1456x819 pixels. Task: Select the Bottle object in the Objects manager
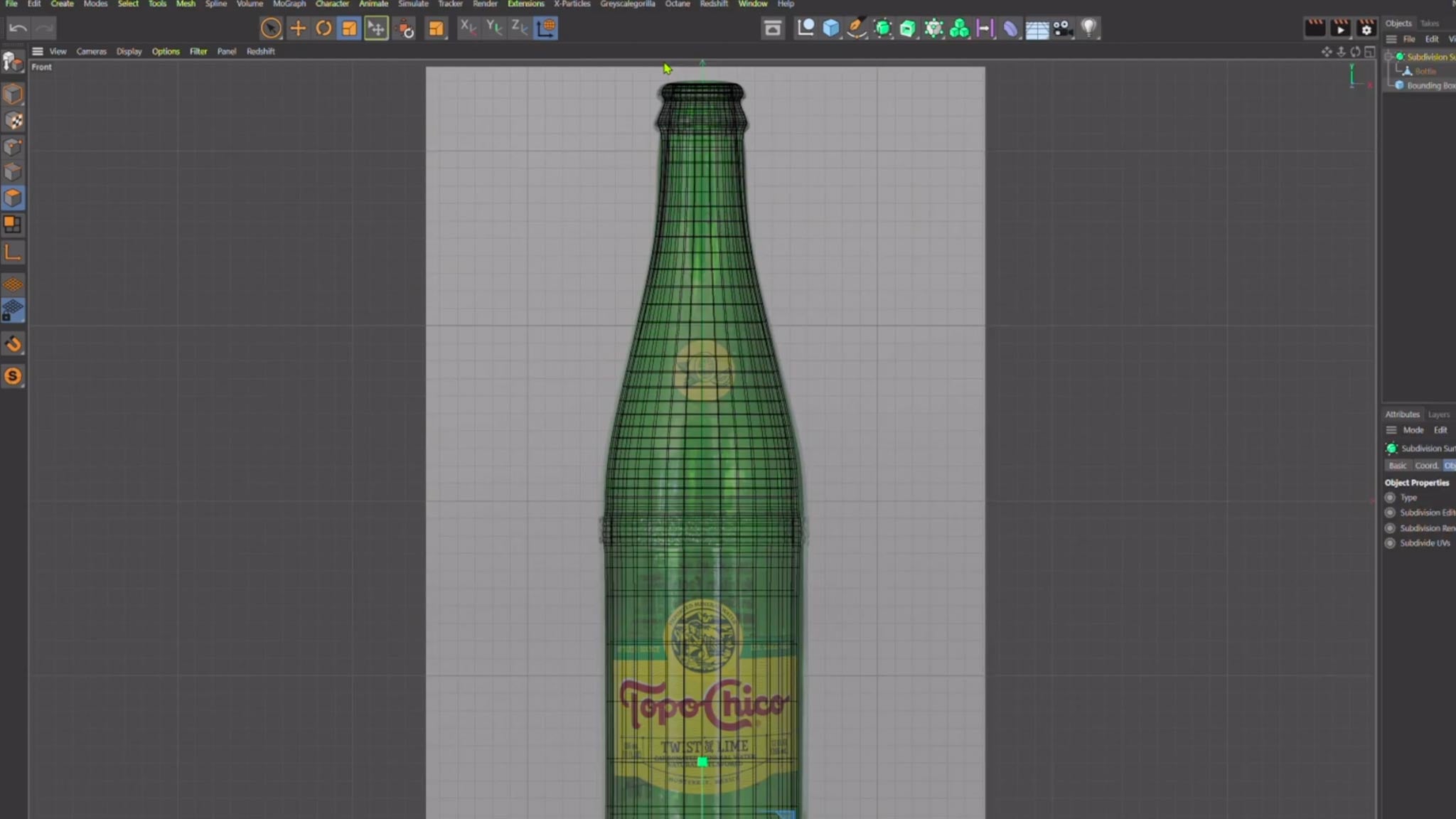(1428, 71)
